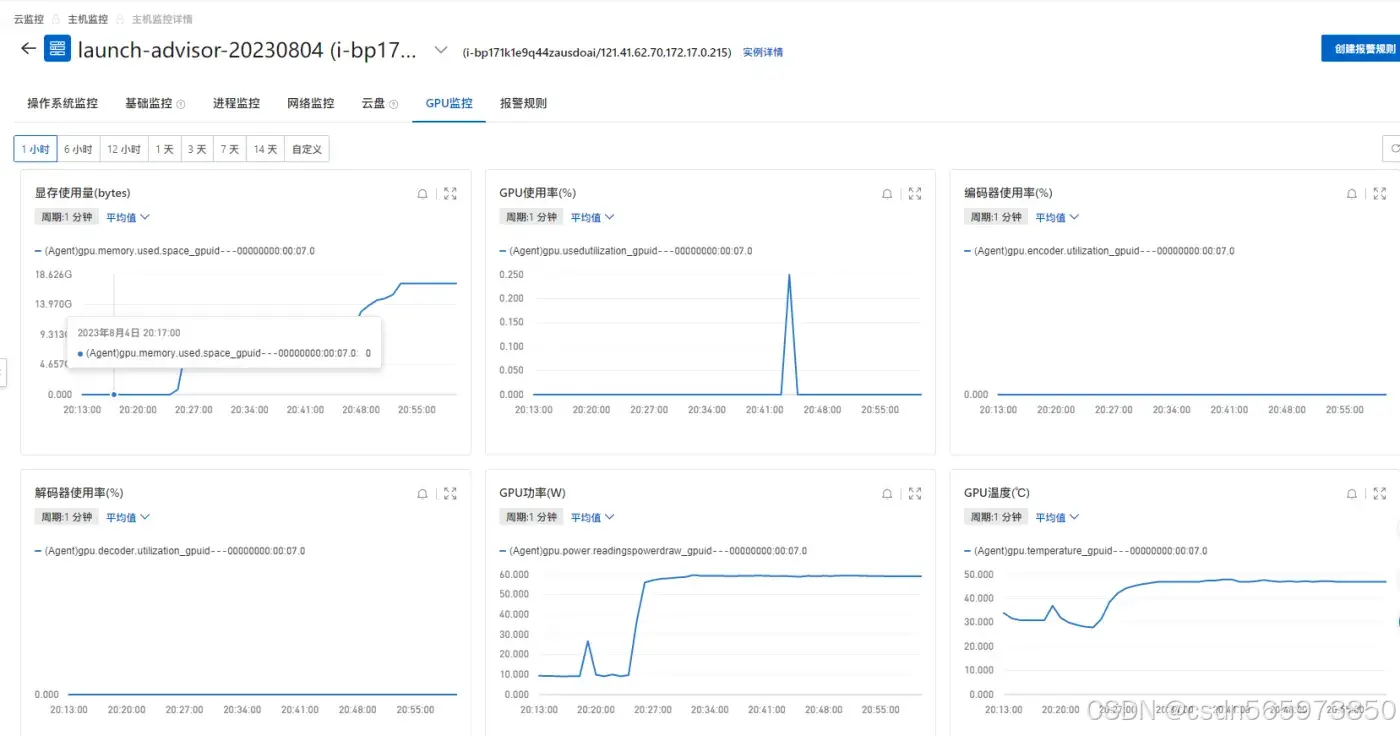The image size is (1400, 736).
Task: Click alarm bell icon on 解码器使用率 chart
Action: point(422,494)
